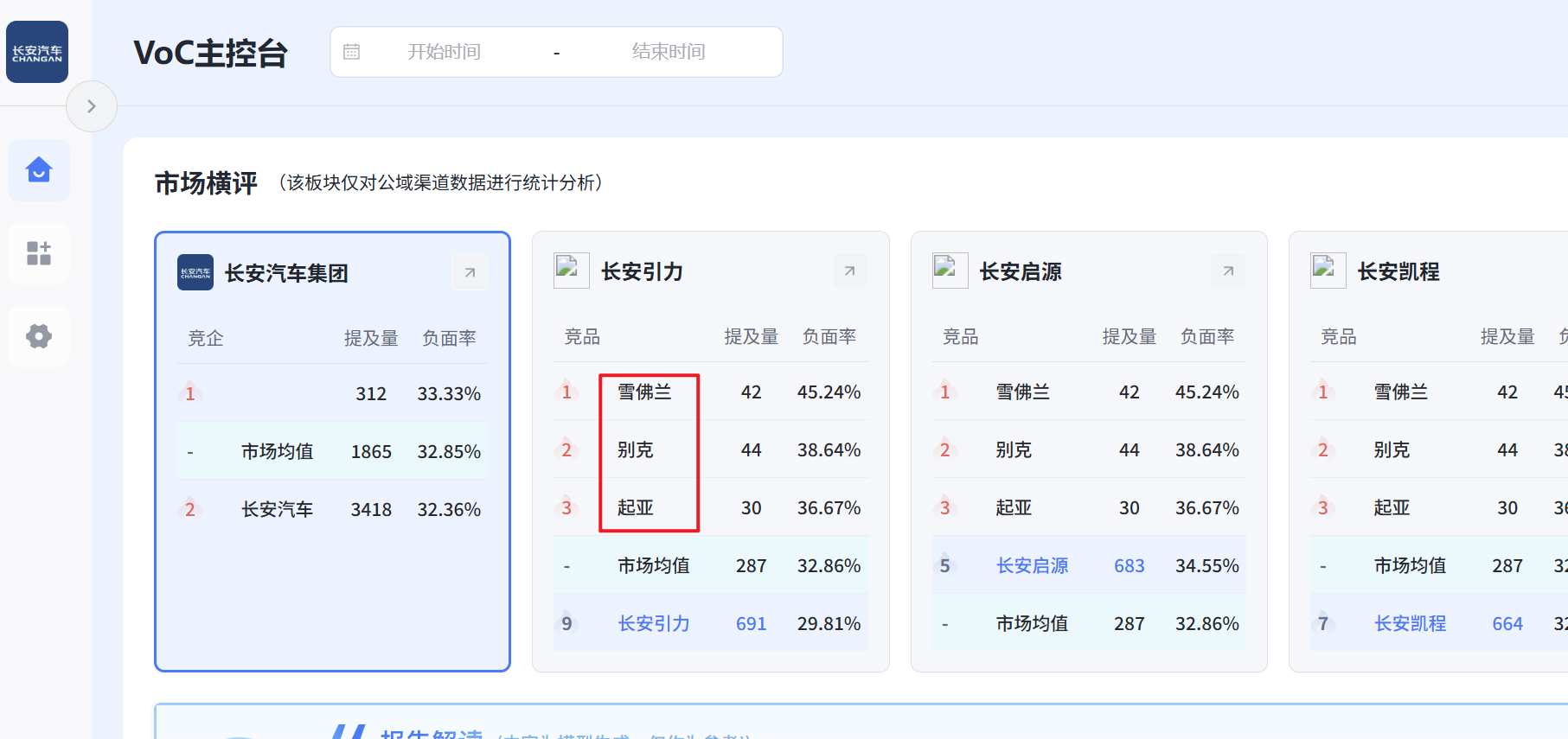The height and width of the screenshot is (739, 1568).
Task: Open 长安汽车集团 card detail arrow
Action: pos(470,273)
